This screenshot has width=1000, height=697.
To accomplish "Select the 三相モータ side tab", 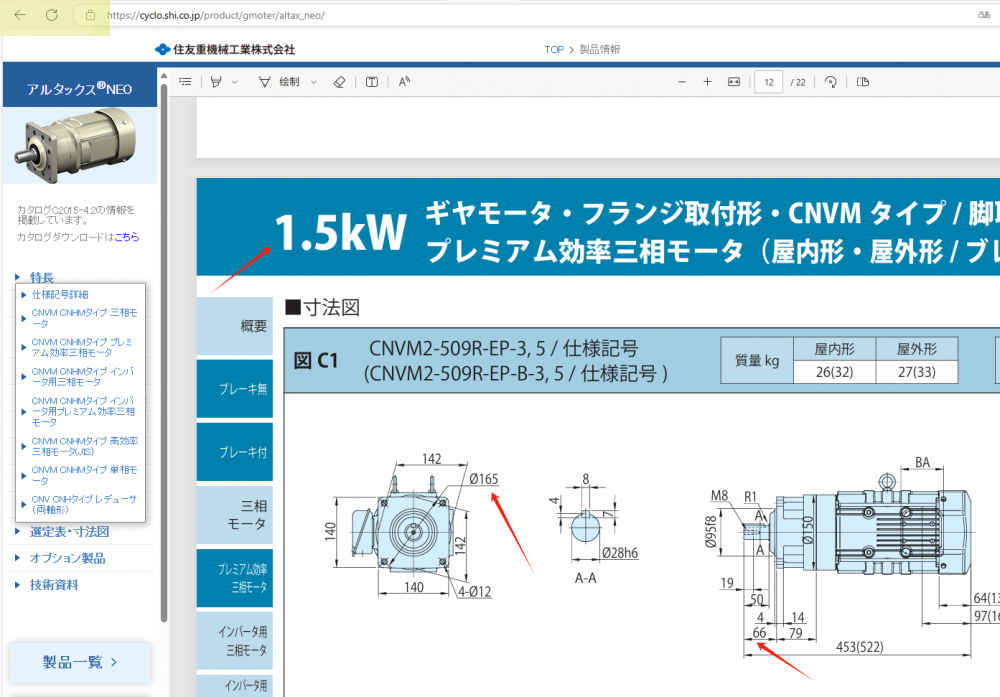I will point(235,515).
